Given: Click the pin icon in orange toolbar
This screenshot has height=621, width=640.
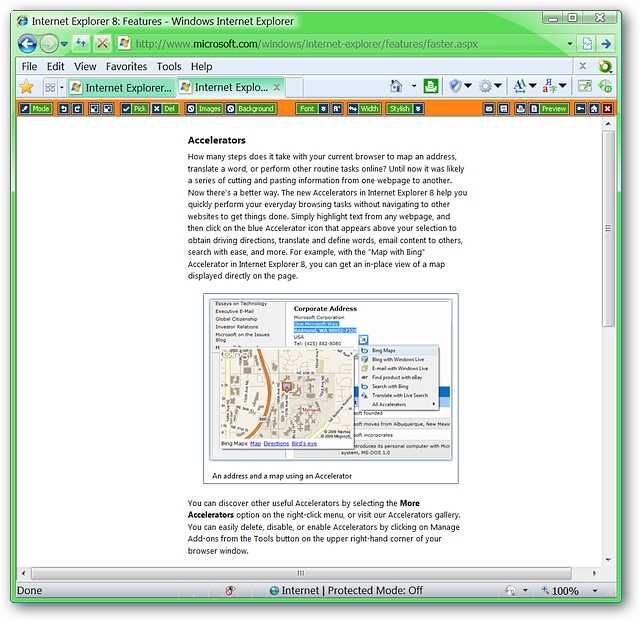Looking at the screenshot, I should tap(580, 109).
